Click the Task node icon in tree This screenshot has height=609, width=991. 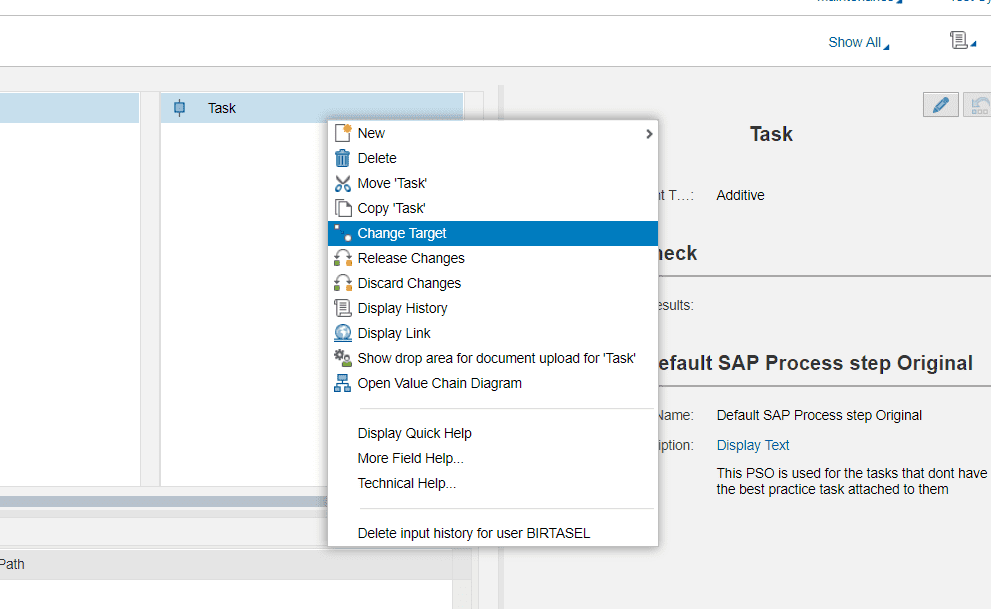point(179,108)
